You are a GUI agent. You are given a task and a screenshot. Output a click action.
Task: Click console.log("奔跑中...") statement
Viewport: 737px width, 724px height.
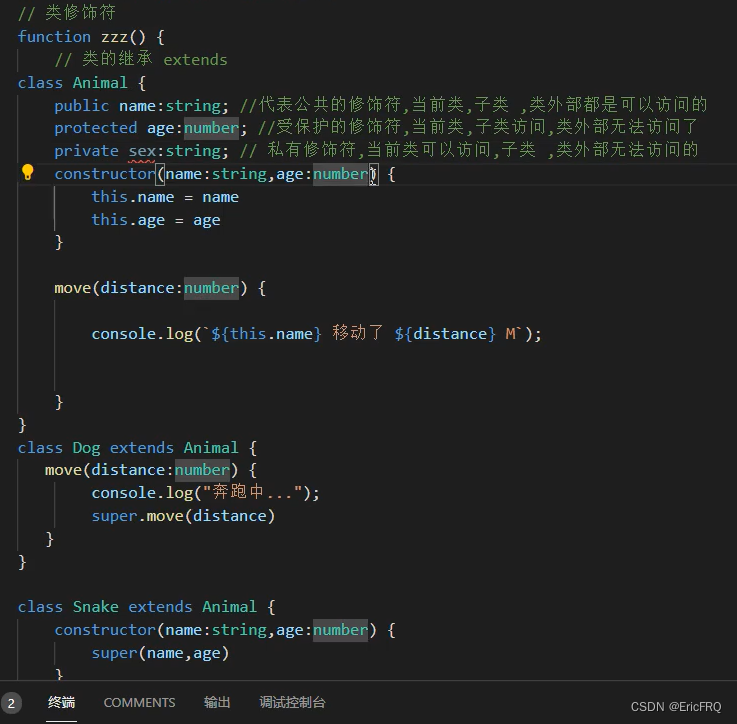pyautogui.click(x=205, y=493)
